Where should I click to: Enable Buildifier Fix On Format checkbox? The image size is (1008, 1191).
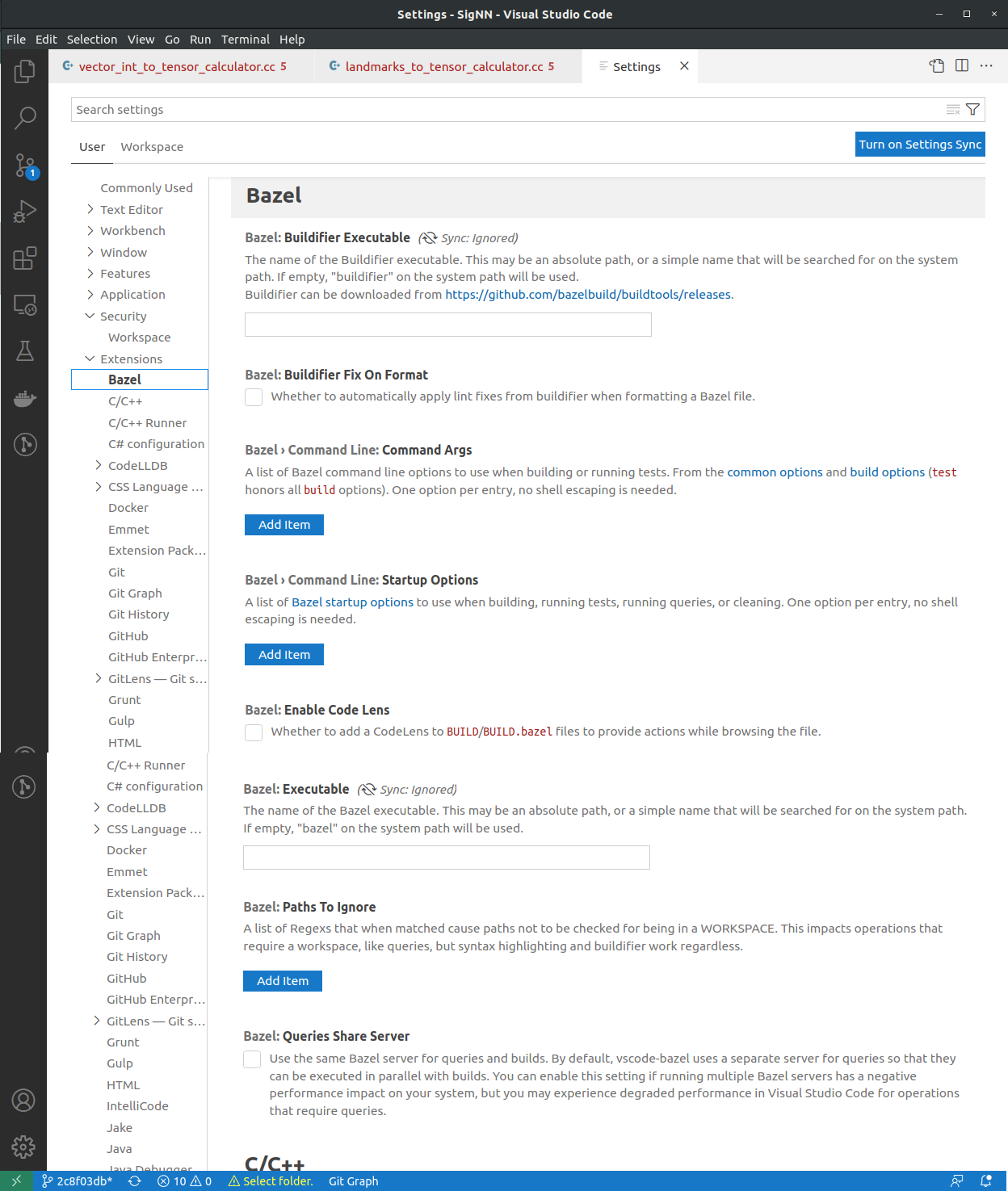(254, 397)
